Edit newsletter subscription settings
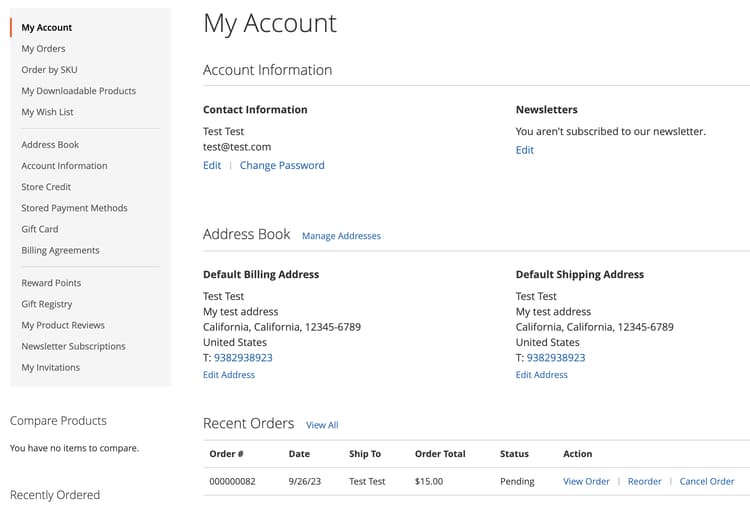The width and height of the screenshot is (750, 507). [525, 150]
